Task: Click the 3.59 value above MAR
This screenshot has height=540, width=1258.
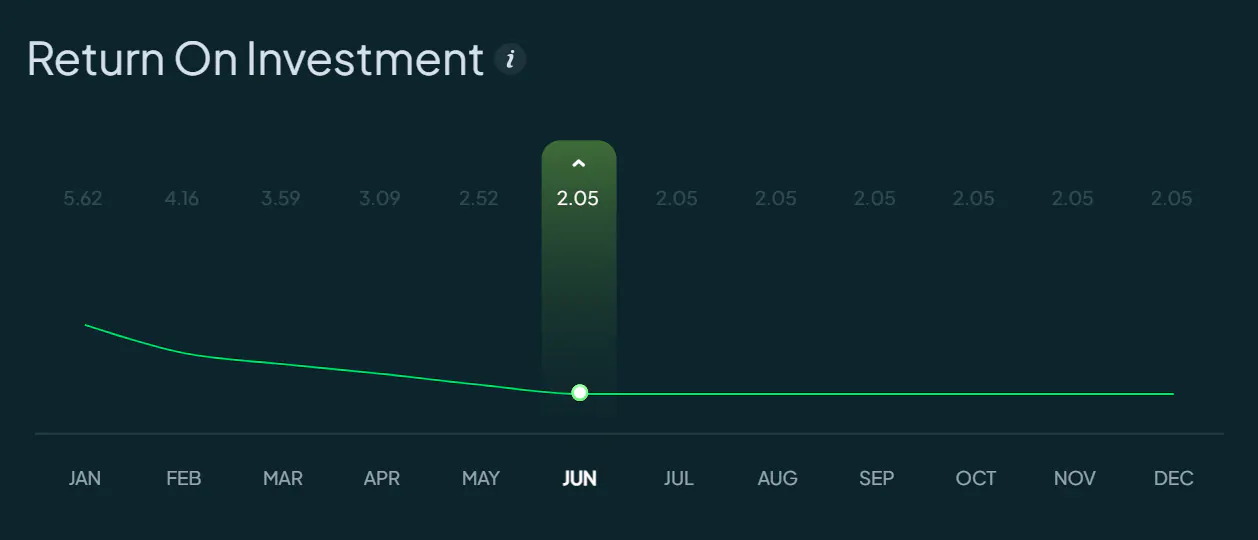Action: 281,198
